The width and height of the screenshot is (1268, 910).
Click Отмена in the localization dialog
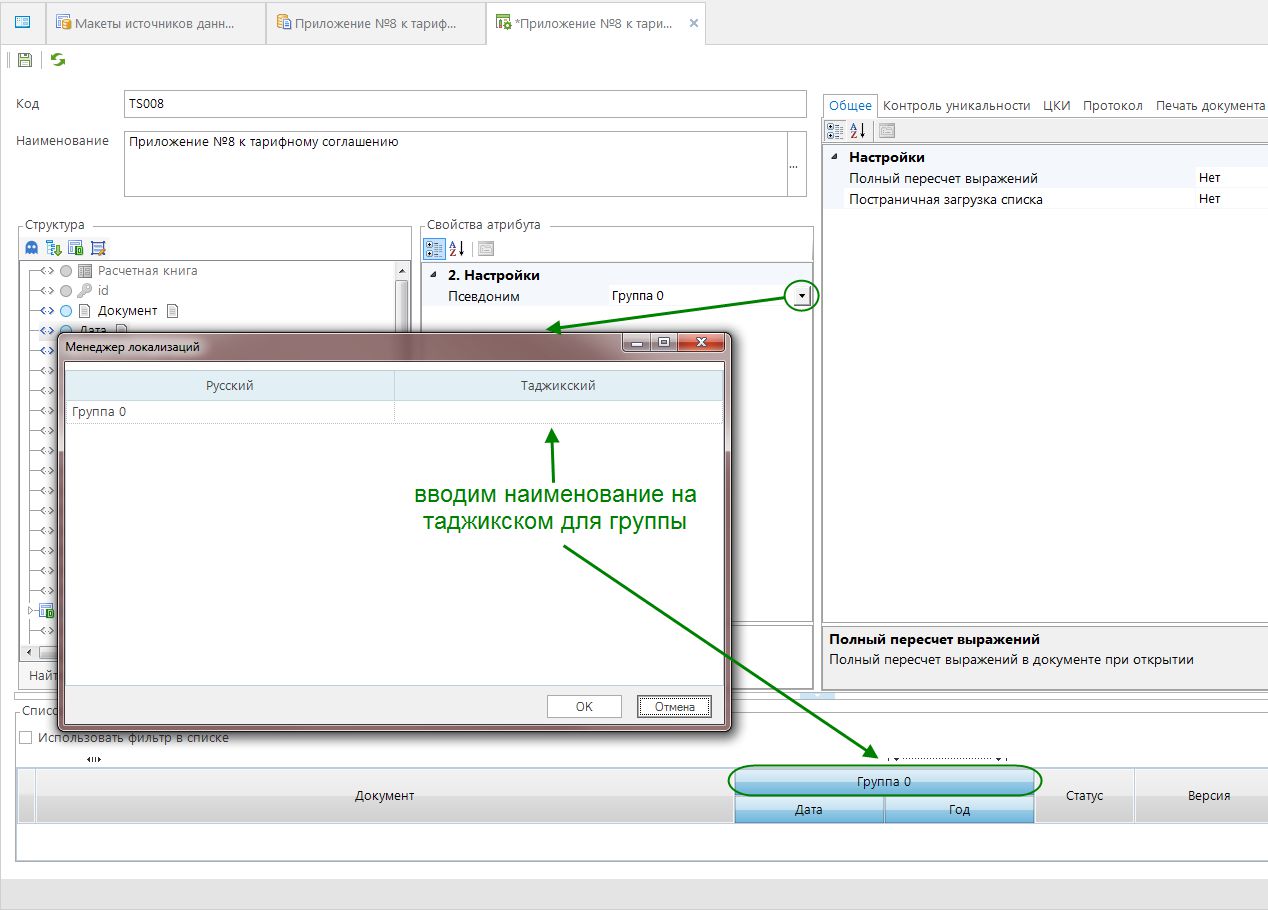(674, 706)
